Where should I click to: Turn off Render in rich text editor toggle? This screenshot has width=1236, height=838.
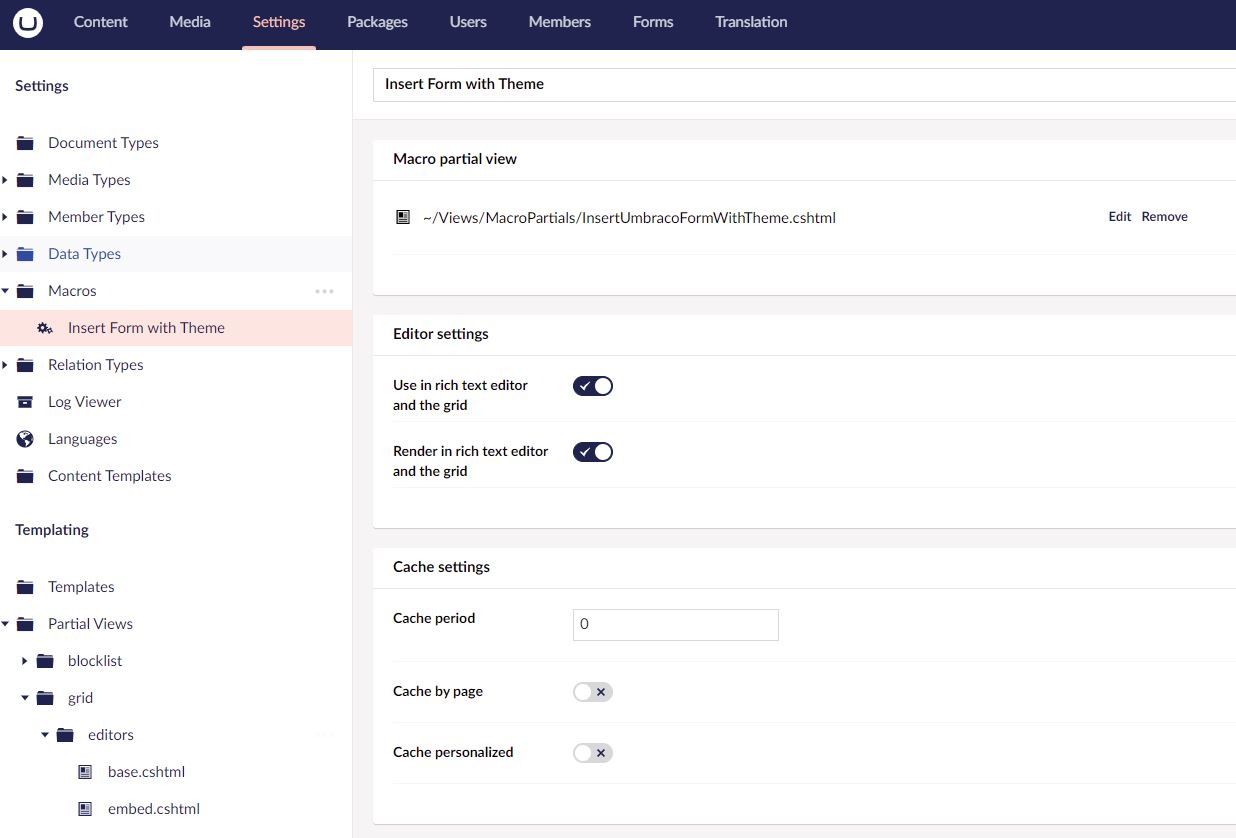coord(592,452)
